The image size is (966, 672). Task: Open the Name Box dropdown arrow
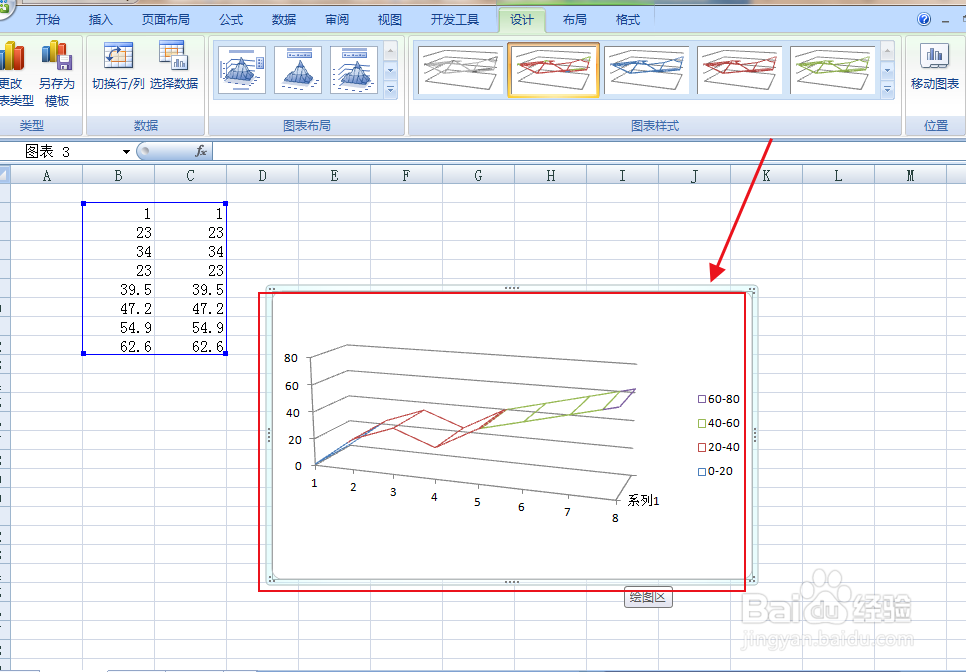126,152
